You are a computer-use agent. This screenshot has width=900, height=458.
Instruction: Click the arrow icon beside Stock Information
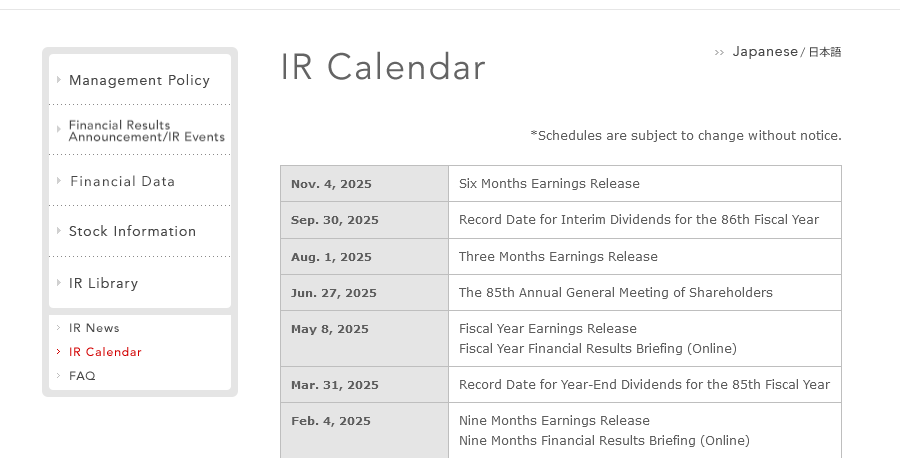pyautogui.click(x=59, y=231)
